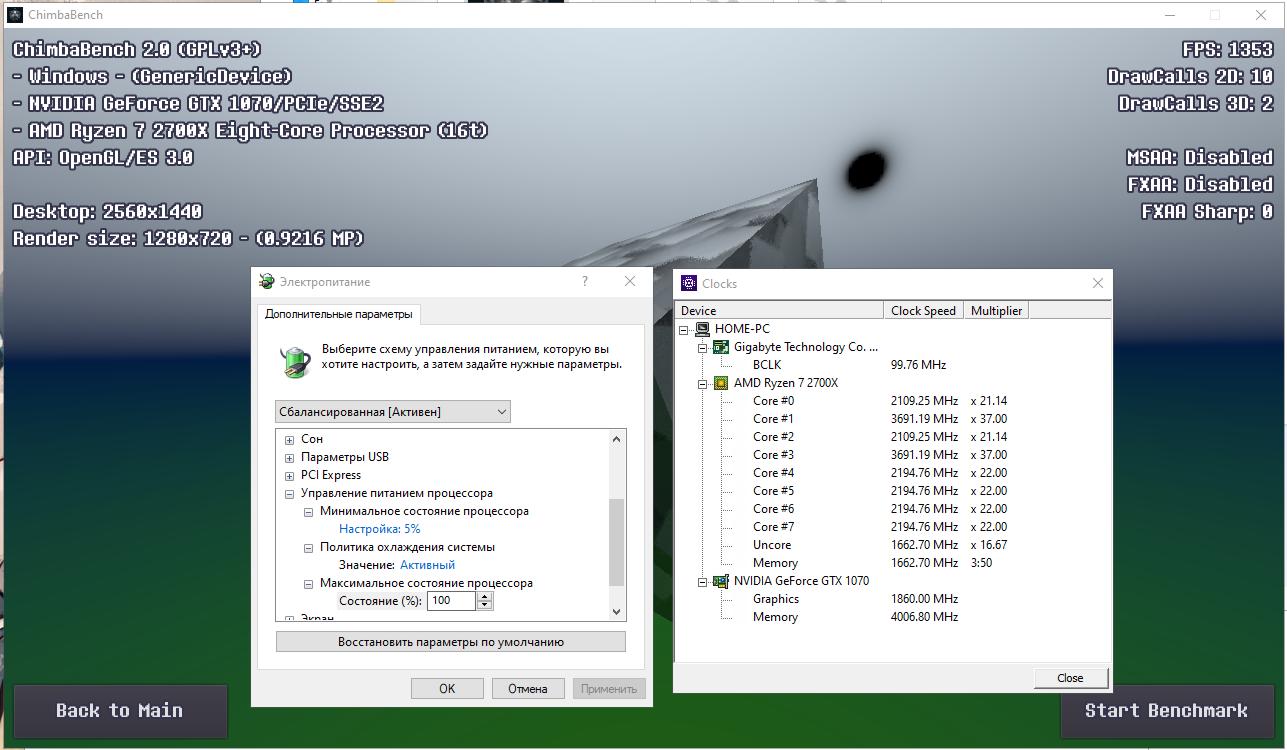Click the Отмена button

(528, 688)
